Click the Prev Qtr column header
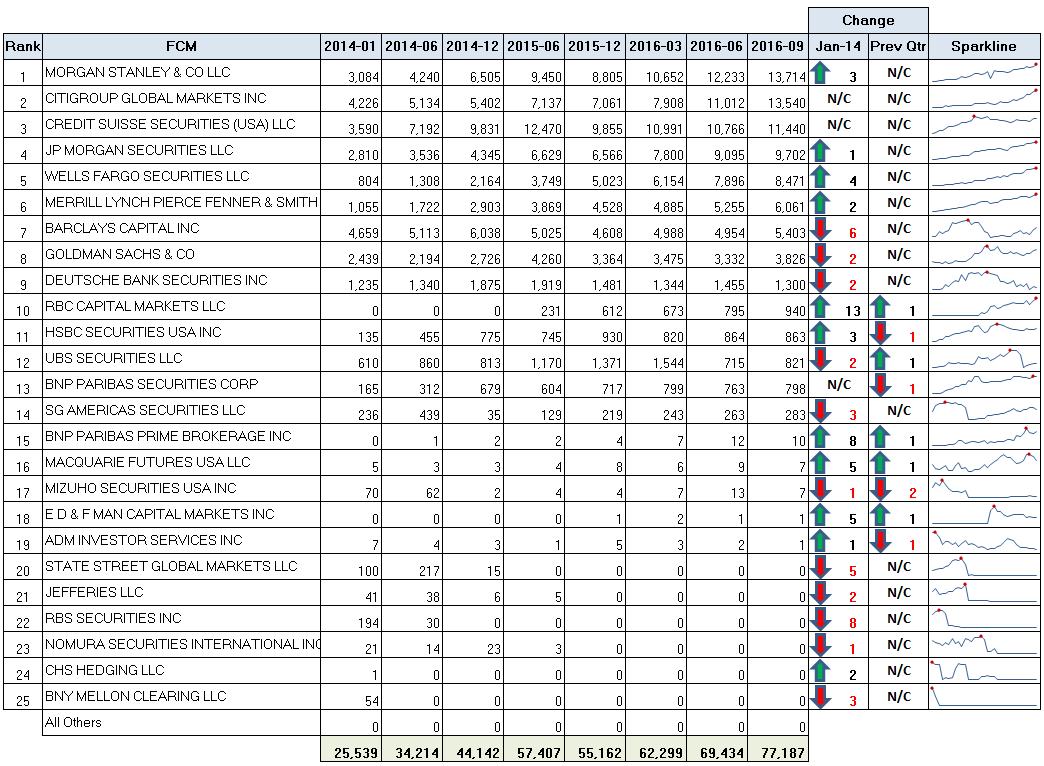 (898, 47)
